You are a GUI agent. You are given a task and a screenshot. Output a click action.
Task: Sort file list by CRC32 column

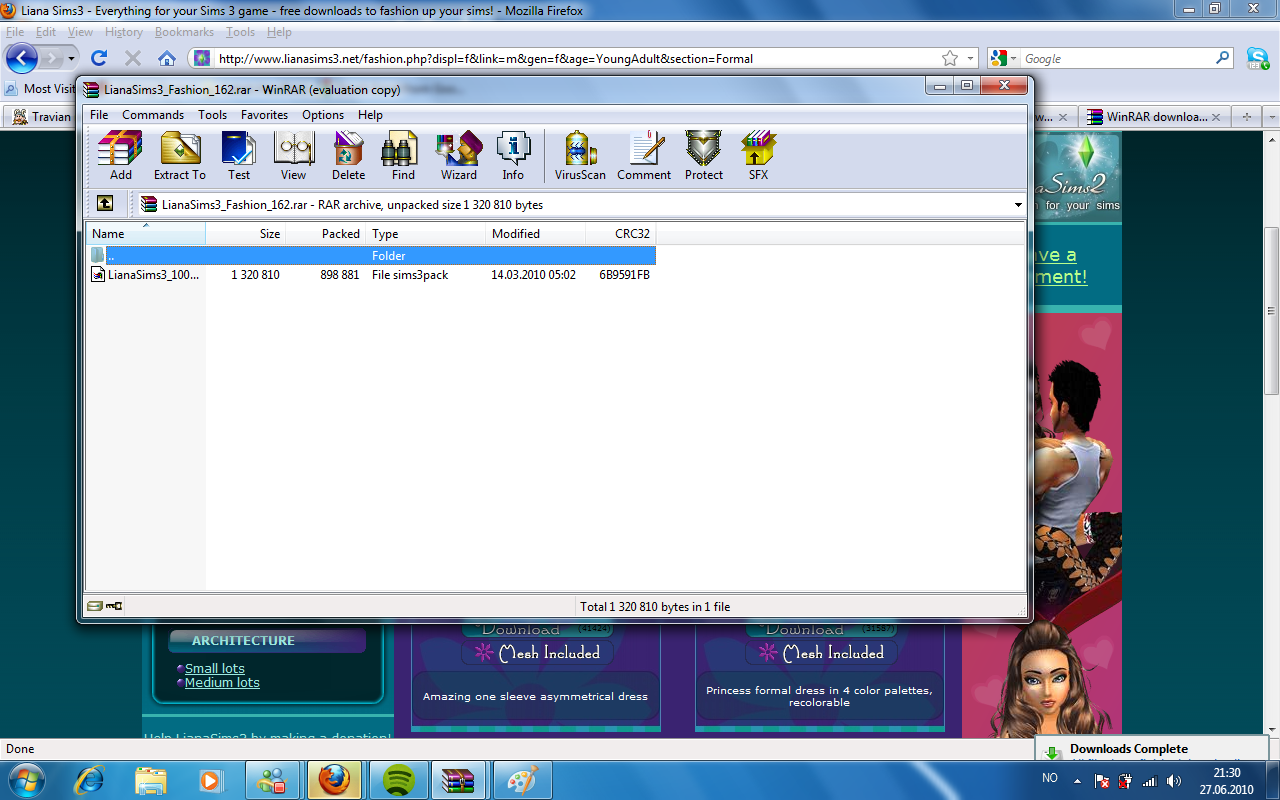[621, 233]
